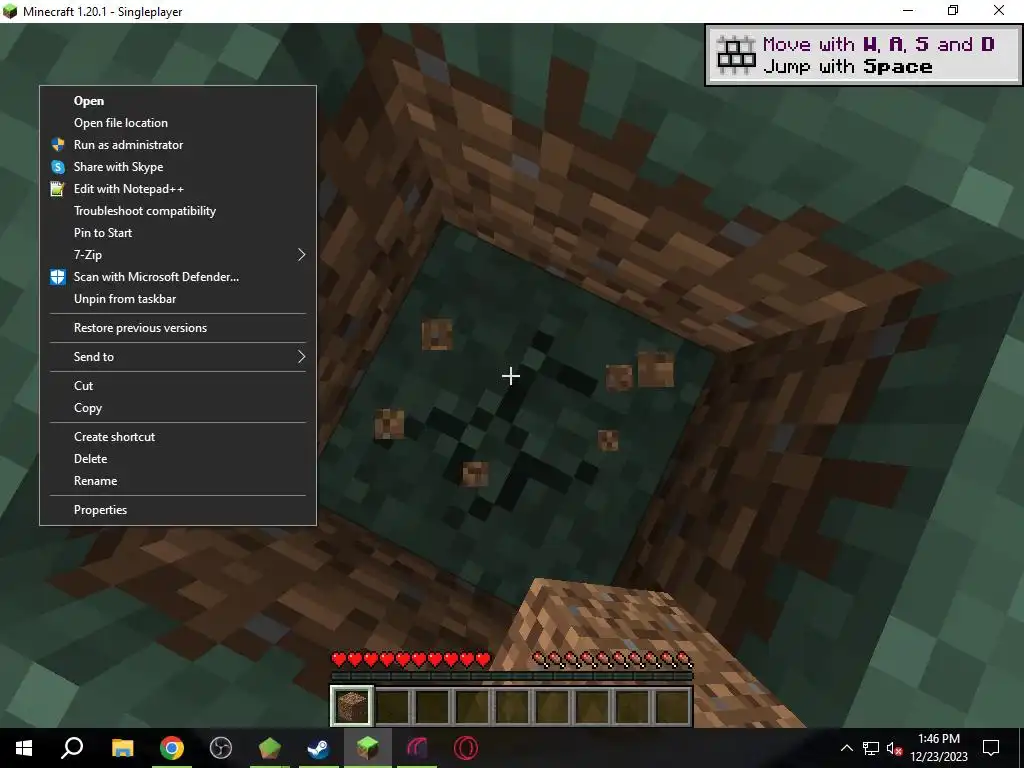Open File Explorer from the taskbar
The height and width of the screenshot is (768, 1024).
(122, 748)
